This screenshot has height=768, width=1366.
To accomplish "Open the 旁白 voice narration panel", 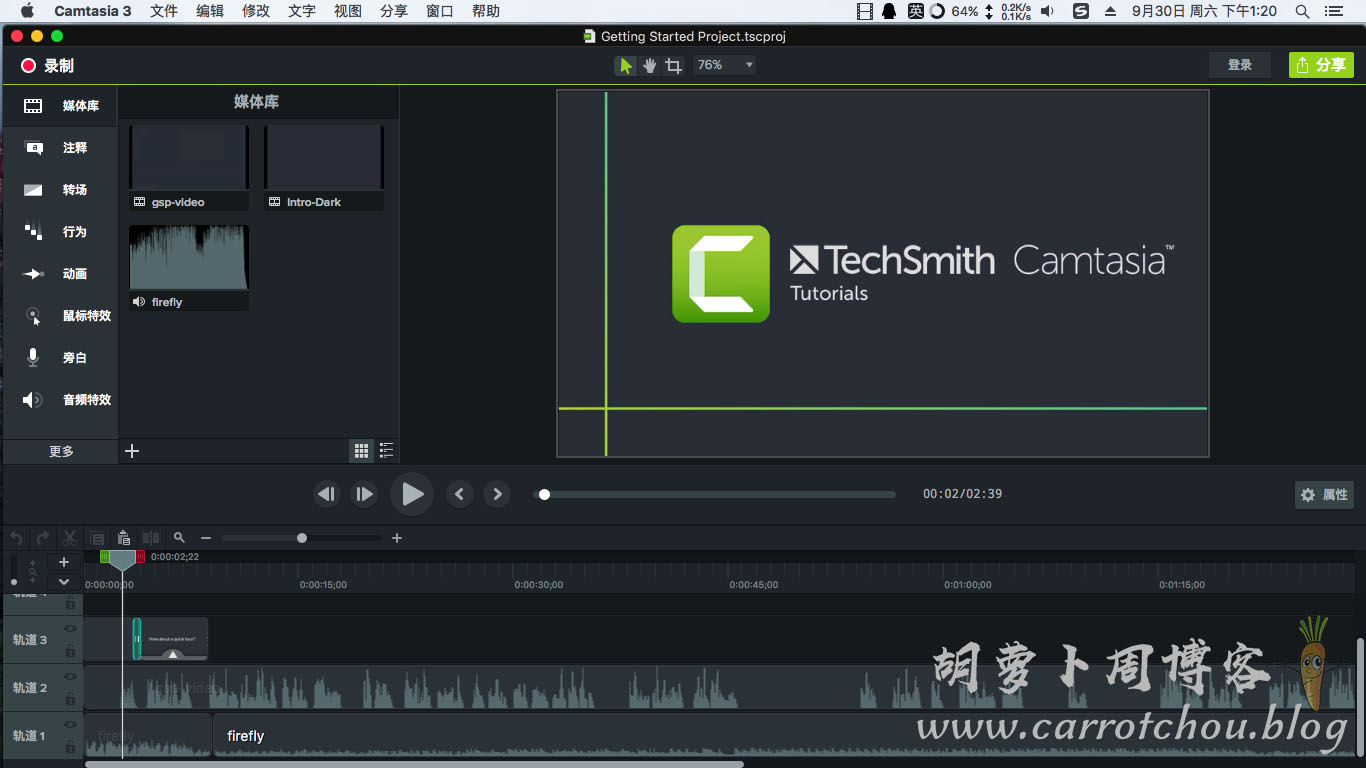I will pyautogui.click(x=60, y=358).
